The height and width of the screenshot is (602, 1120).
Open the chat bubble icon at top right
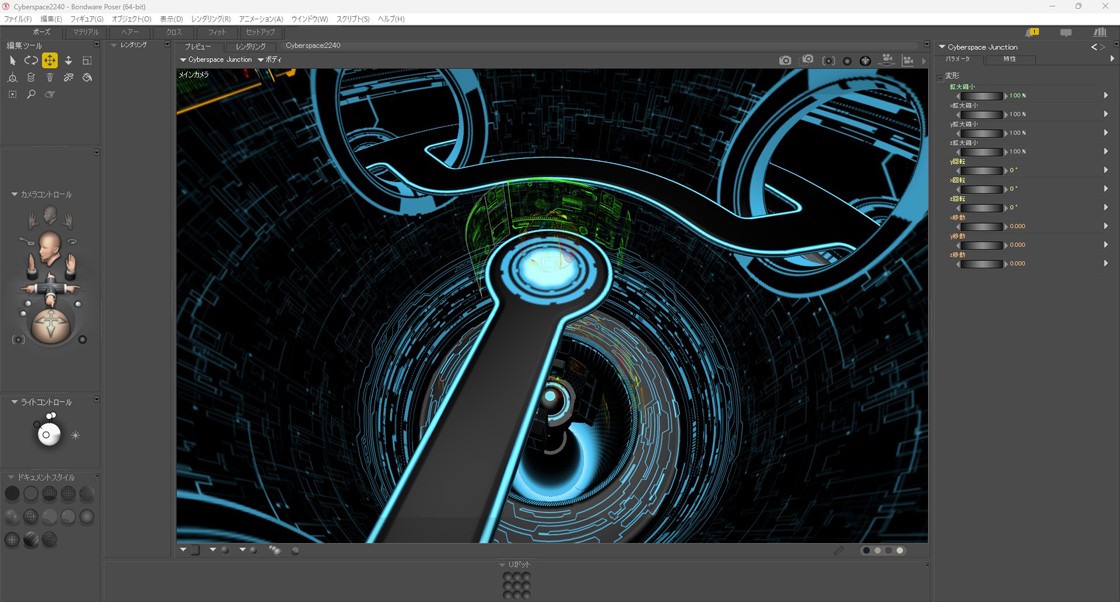click(x=1066, y=33)
